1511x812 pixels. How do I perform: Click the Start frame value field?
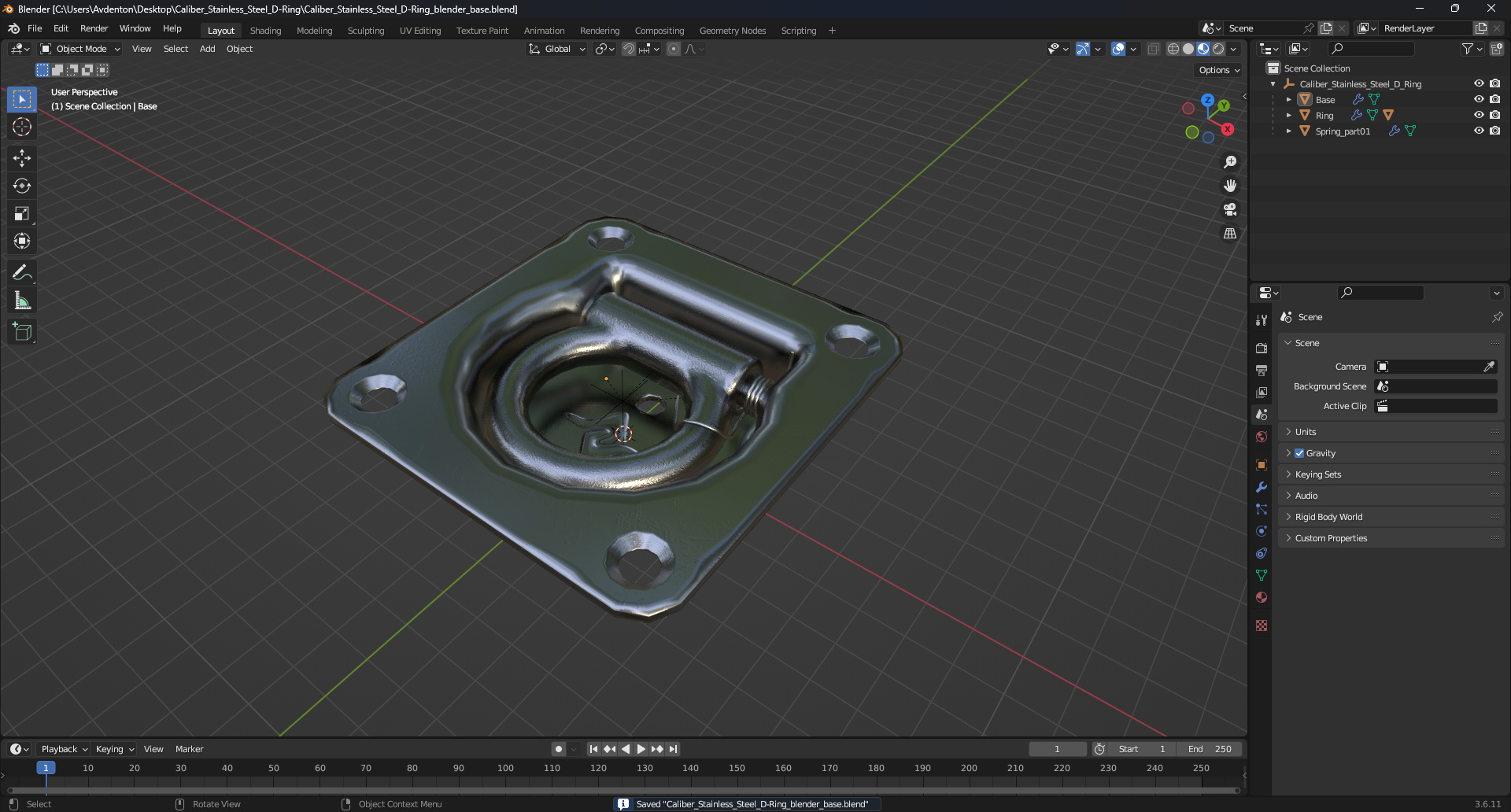click(x=1143, y=749)
